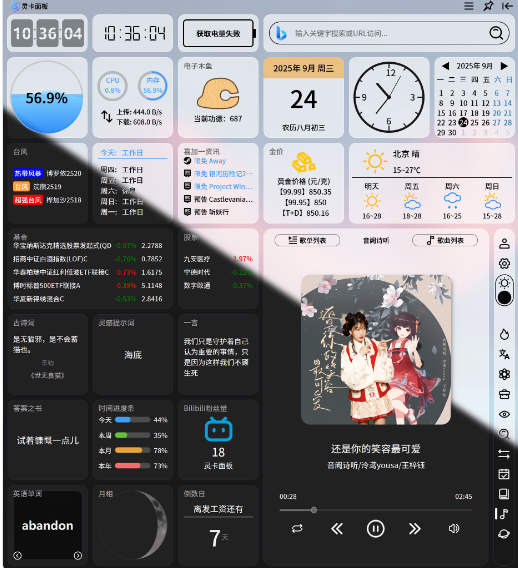The width and height of the screenshot is (518, 568).
Task: Open the toolbox icon in the sidebar
Action: point(504,394)
